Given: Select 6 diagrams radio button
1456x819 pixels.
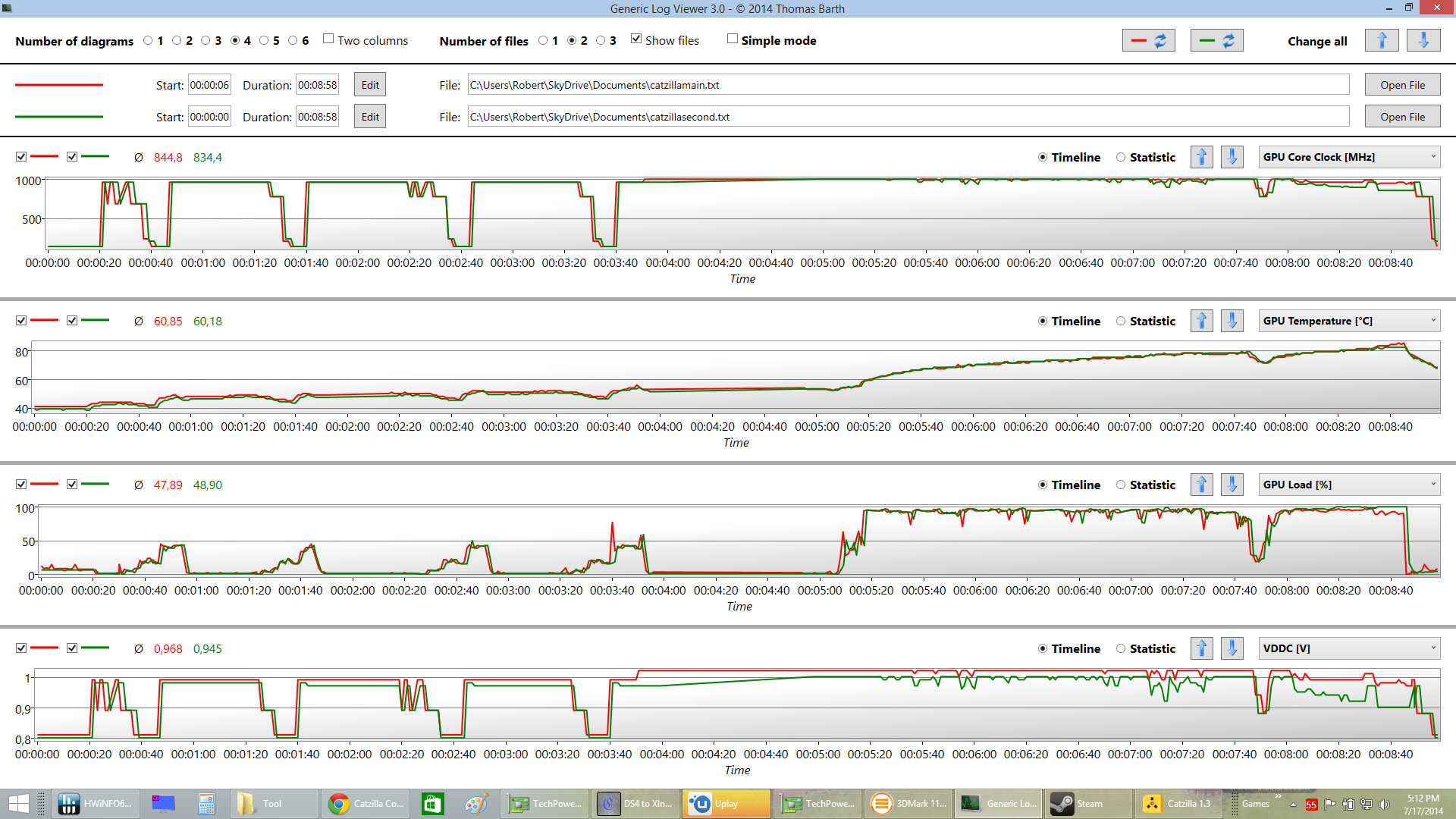Looking at the screenshot, I should pos(293,41).
